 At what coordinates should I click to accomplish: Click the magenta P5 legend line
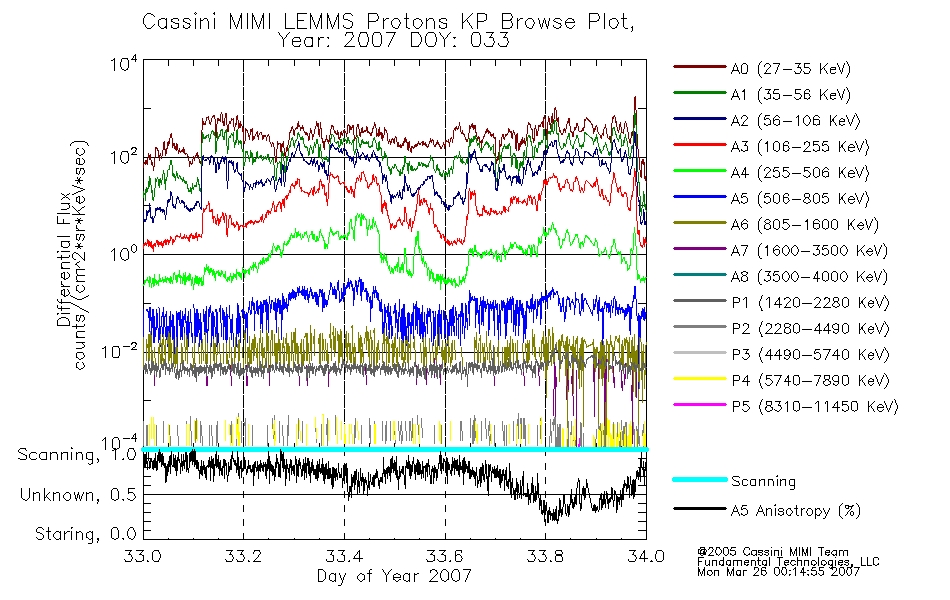(x=700, y=404)
